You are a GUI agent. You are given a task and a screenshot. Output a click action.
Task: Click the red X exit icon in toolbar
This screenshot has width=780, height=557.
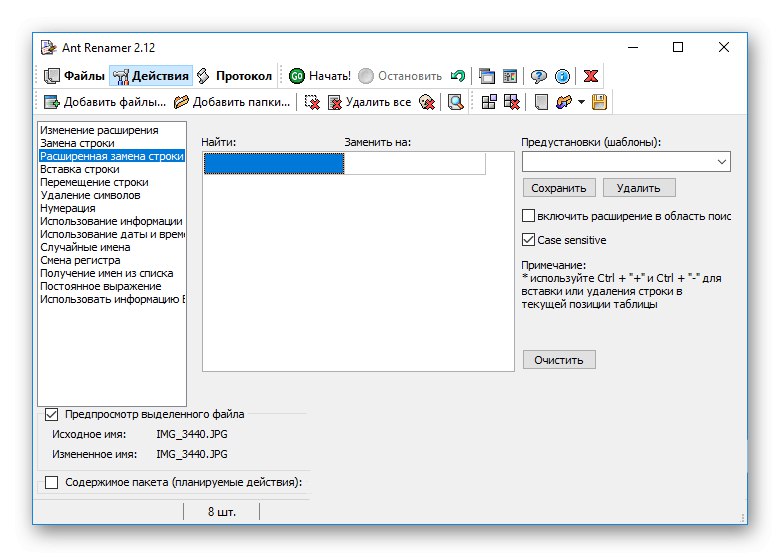[591, 76]
